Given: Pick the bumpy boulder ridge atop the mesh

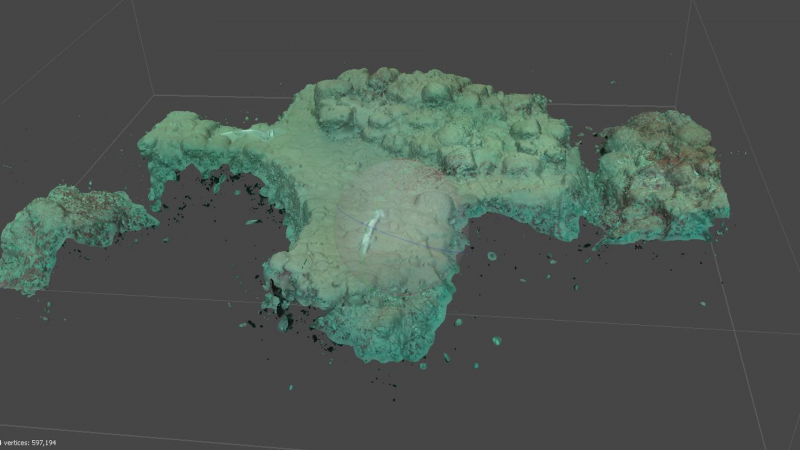Looking at the screenshot, I should click(x=440, y=120).
